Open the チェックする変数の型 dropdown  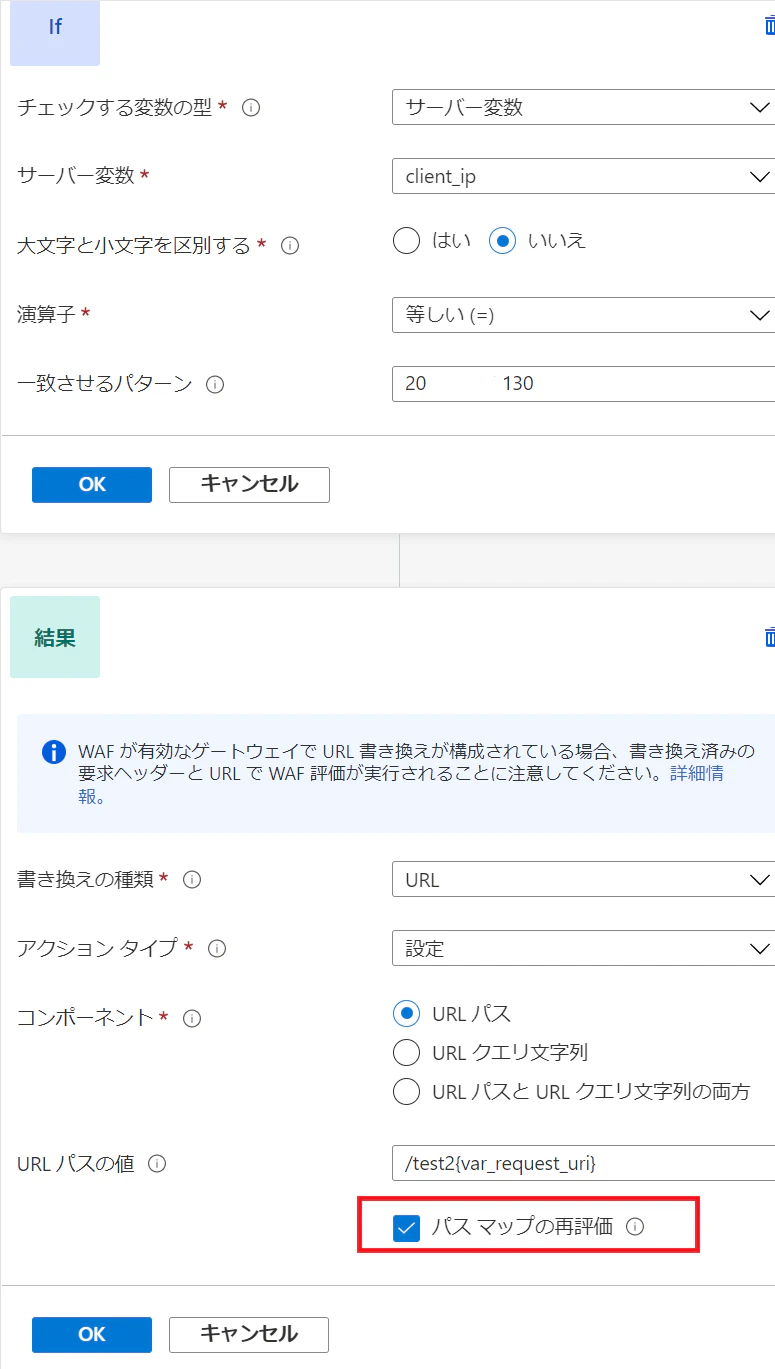(x=583, y=107)
